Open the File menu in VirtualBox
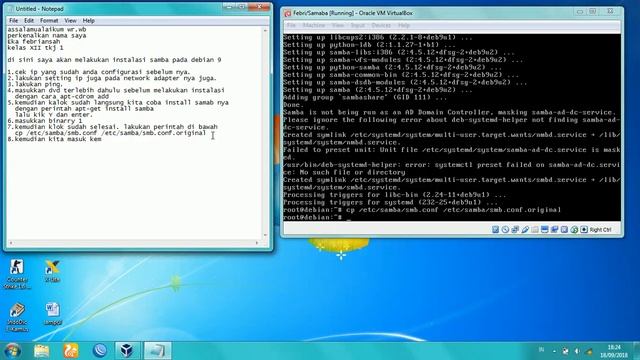Viewport: 640px width, 360px height. tap(291, 25)
